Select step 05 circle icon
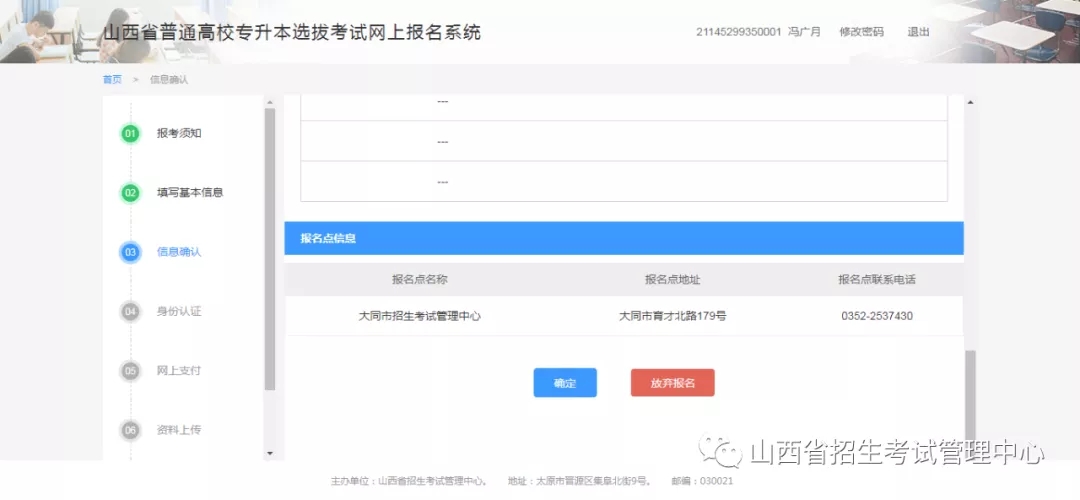Screen dimensions: 1080x500 click(x=130, y=371)
